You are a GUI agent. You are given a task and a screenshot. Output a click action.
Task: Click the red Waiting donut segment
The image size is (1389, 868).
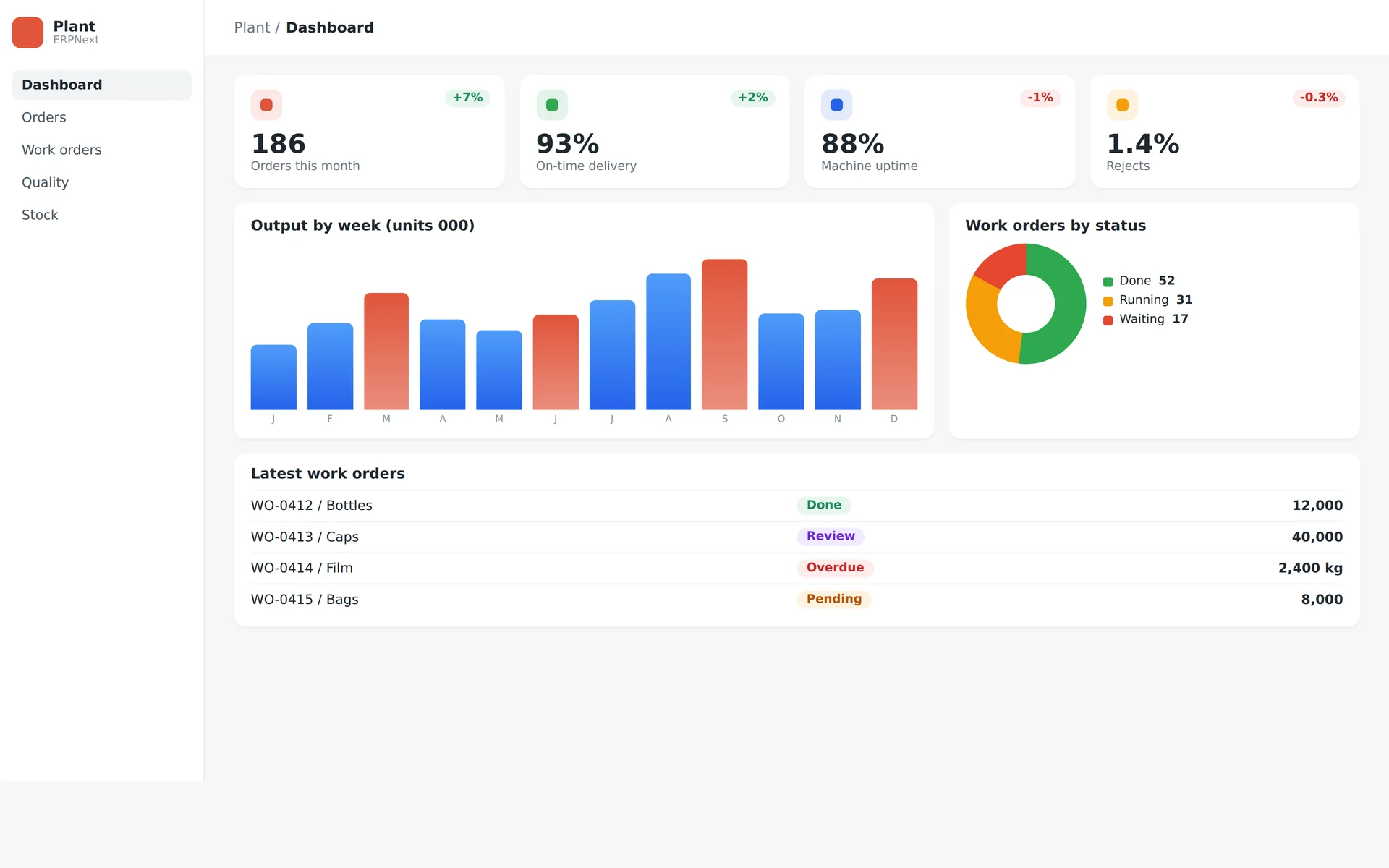pos(1004,265)
